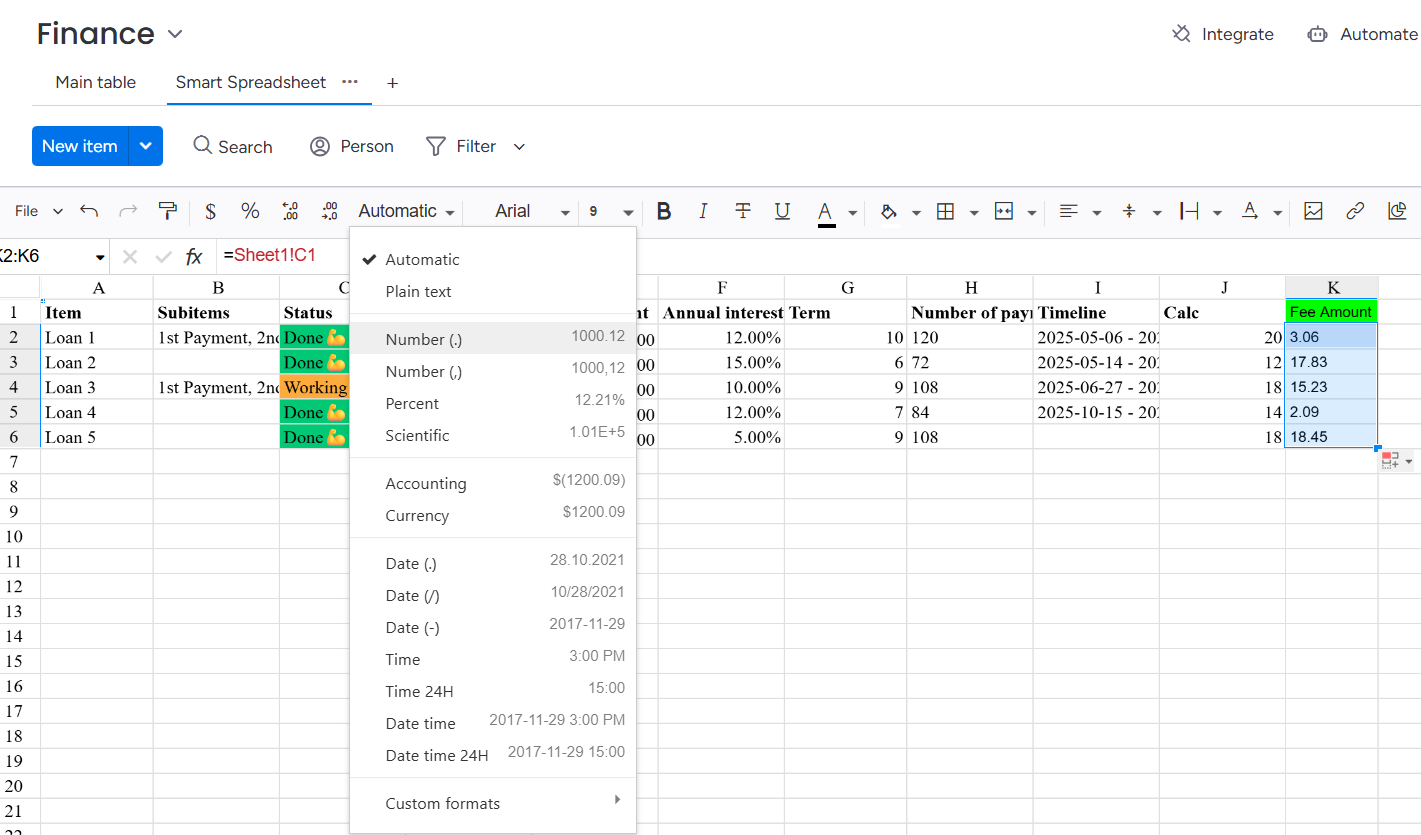The height and width of the screenshot is (835, 1421).
Task: Click the fill color paint bucket
Action: click(888, 211)
